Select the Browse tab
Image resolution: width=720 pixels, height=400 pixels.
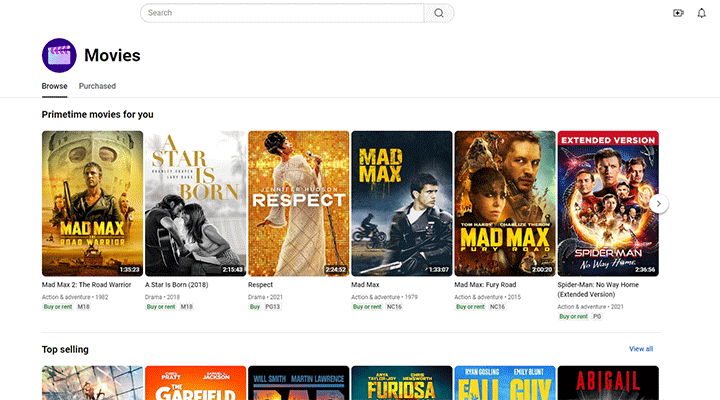pos(55,87)
